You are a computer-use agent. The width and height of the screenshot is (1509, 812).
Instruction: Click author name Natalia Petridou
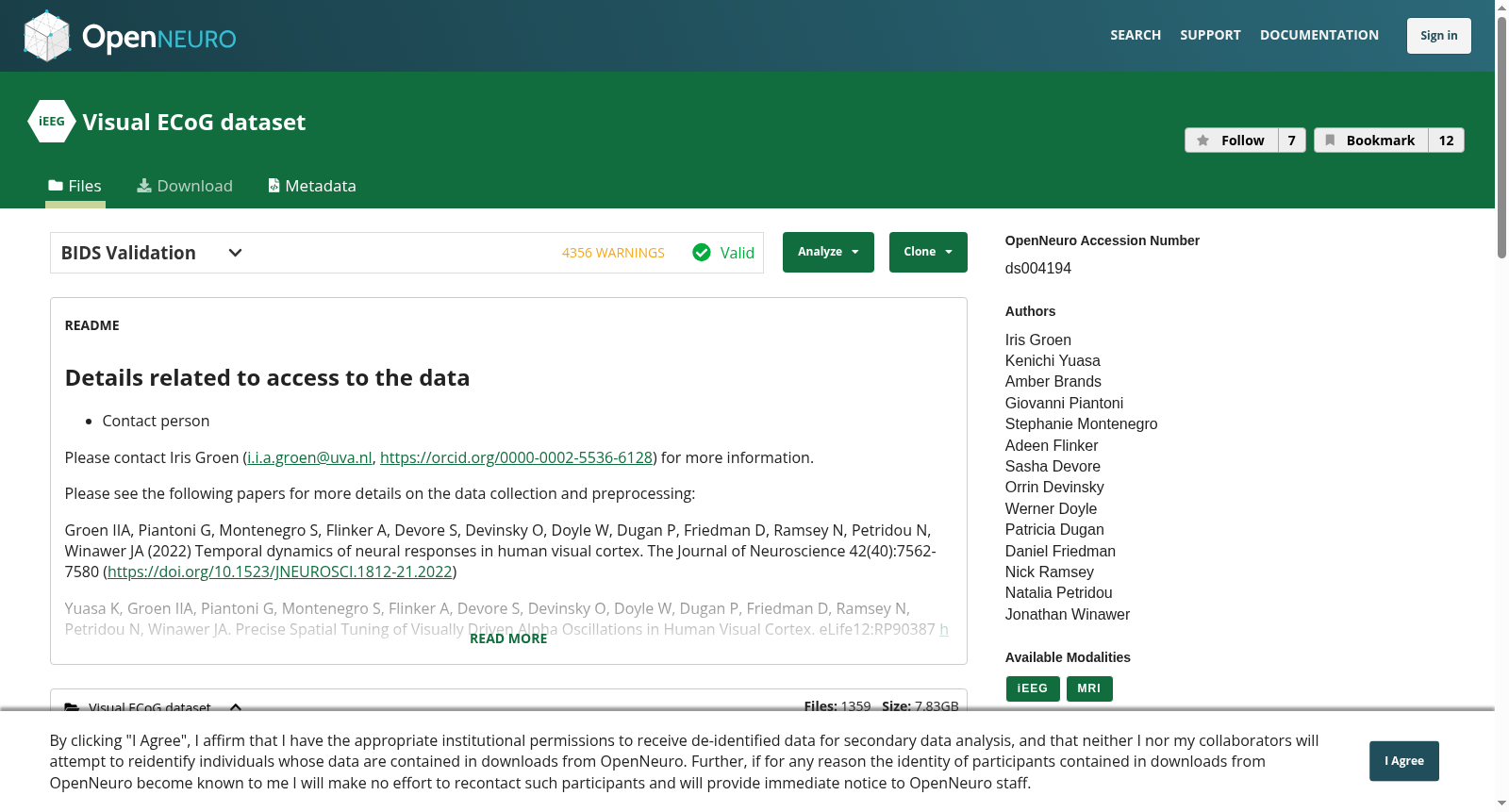click(x=1059, y=592)
